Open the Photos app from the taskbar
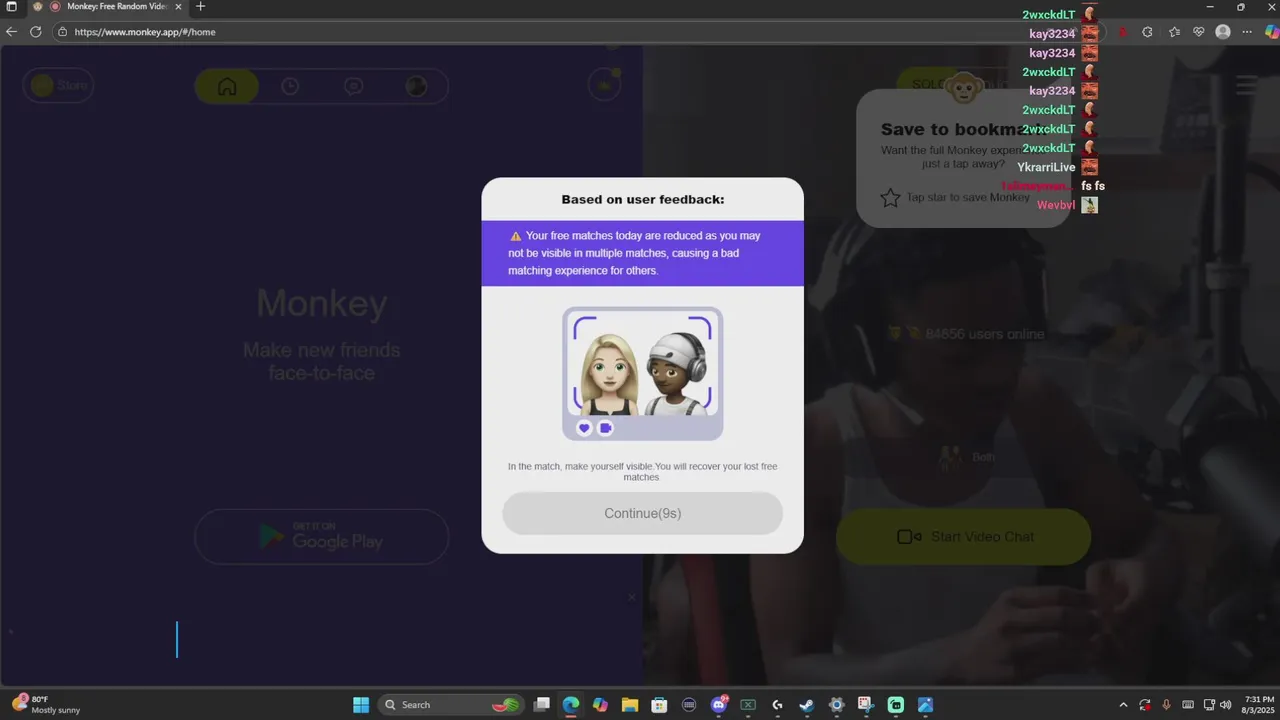The height and width of the screenshot is (720, 1280). (x=925, y=705)
